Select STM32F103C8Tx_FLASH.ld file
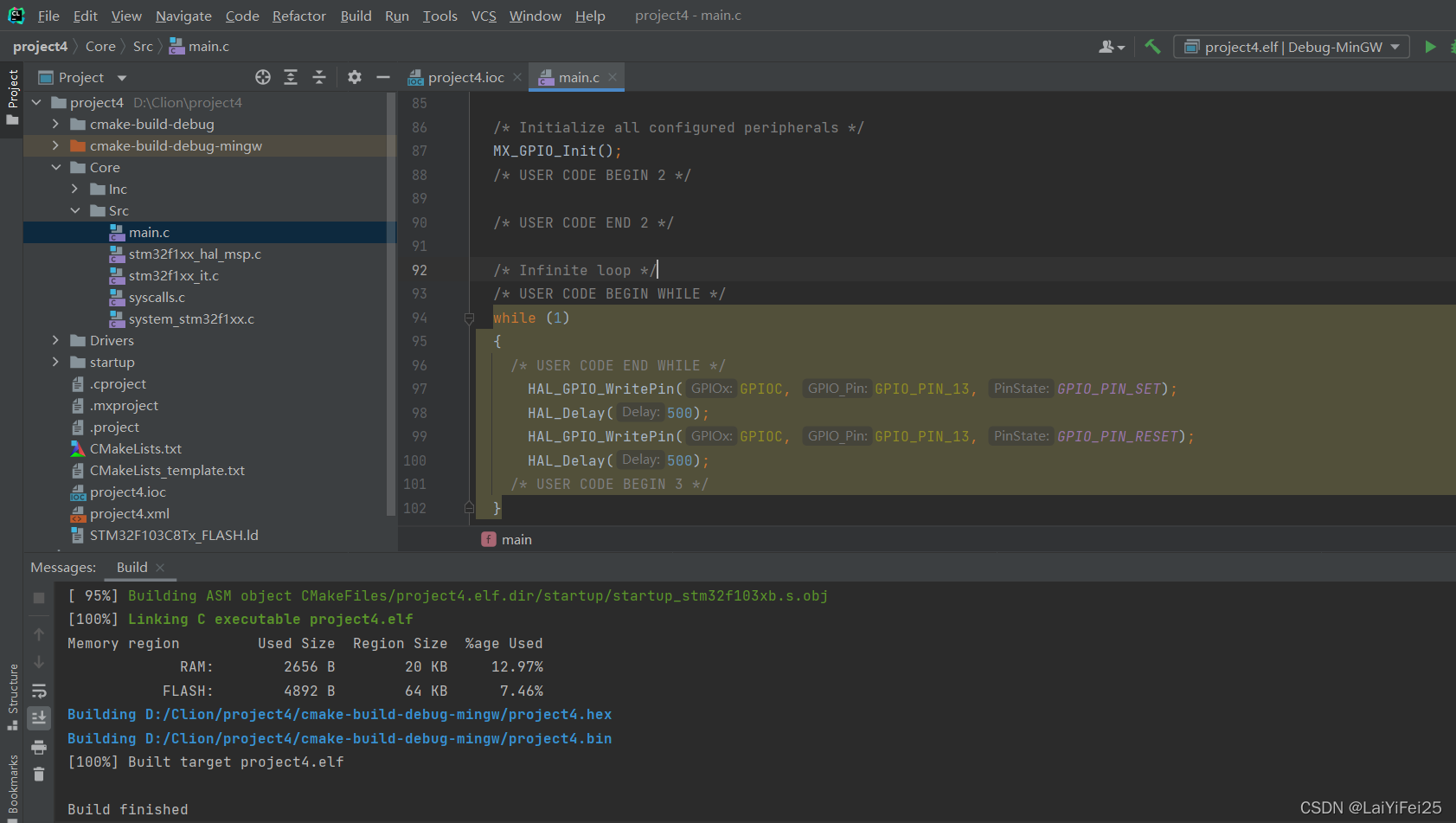This screenshot has width=1456, height=823. (174, 536)
